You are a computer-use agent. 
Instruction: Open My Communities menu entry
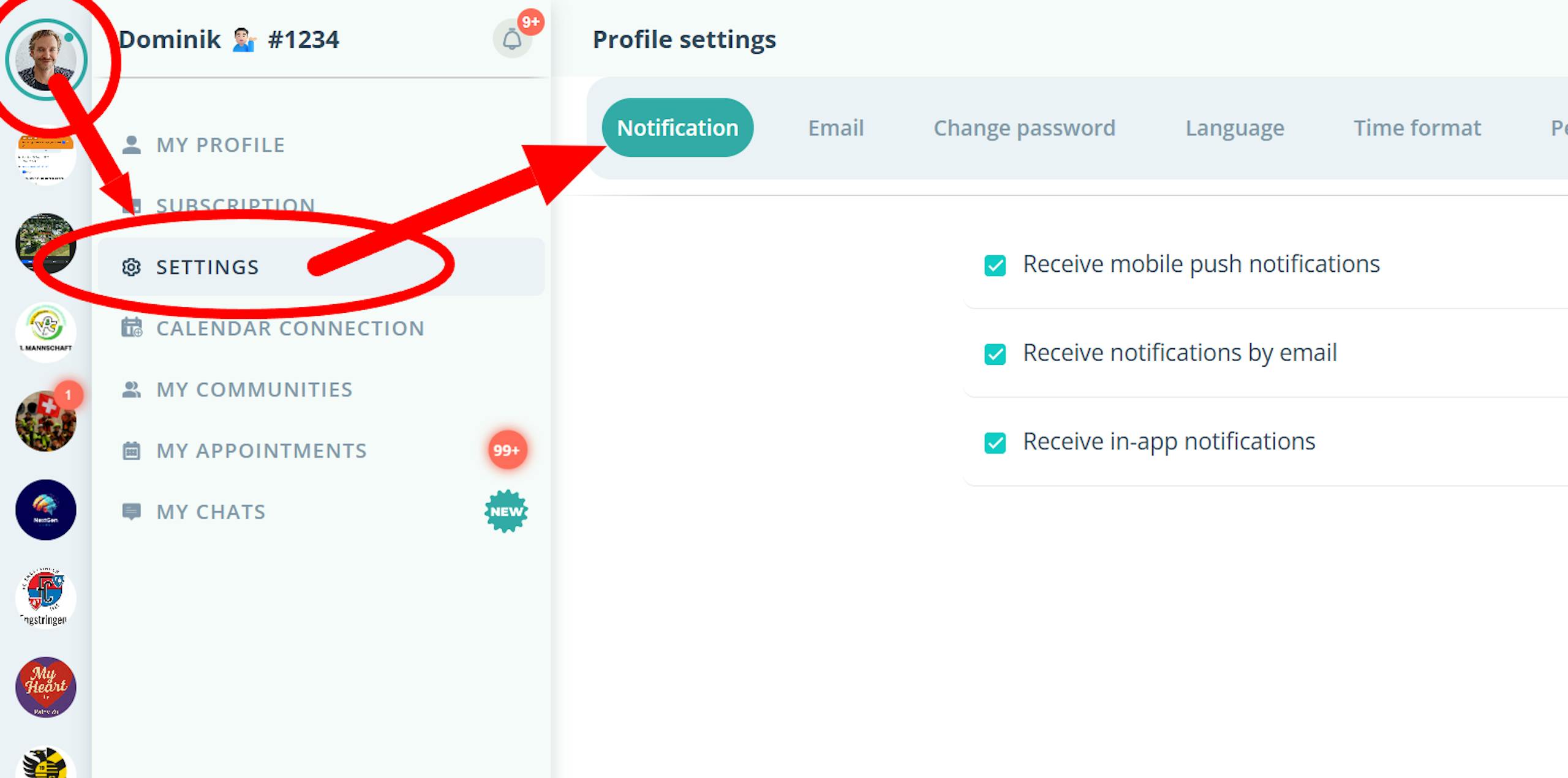tap(254, 389)
